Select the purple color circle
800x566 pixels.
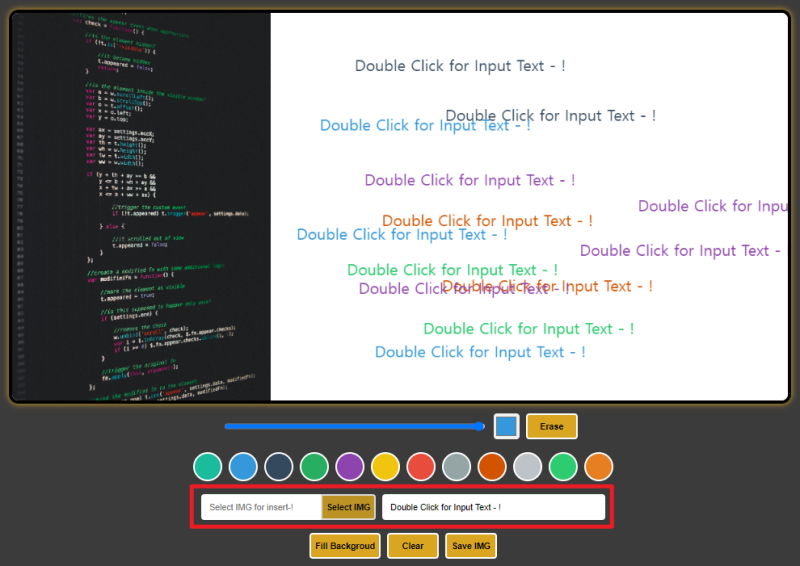[350, 466]
